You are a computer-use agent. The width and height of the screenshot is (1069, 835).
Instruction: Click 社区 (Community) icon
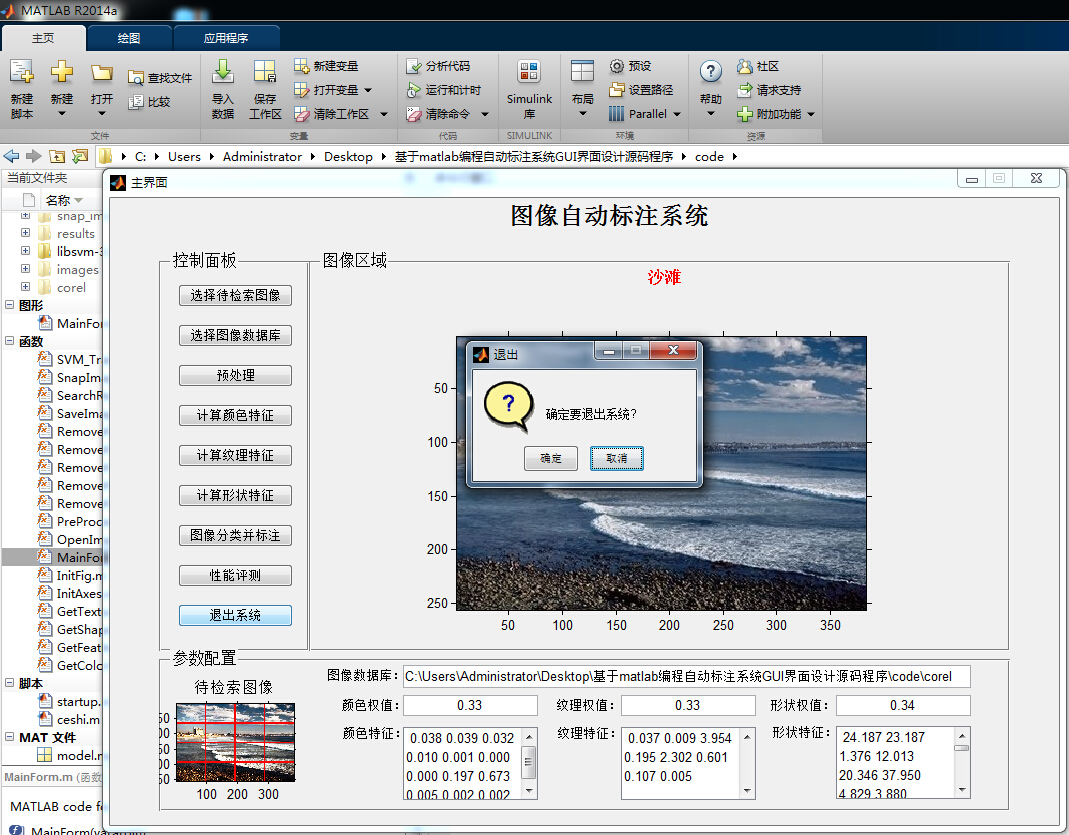coord(744,66)
